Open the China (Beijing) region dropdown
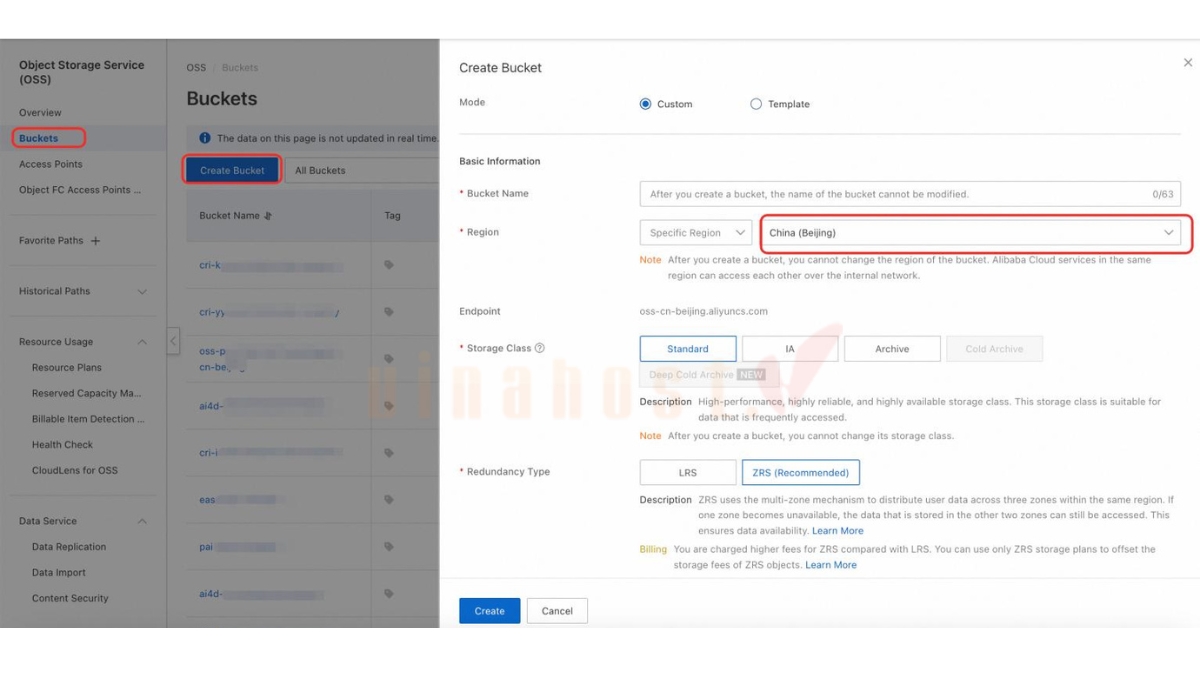Image resolution: width=1200 pixels, height=675 pixels. pyautogui.click(x=970, y=233)
